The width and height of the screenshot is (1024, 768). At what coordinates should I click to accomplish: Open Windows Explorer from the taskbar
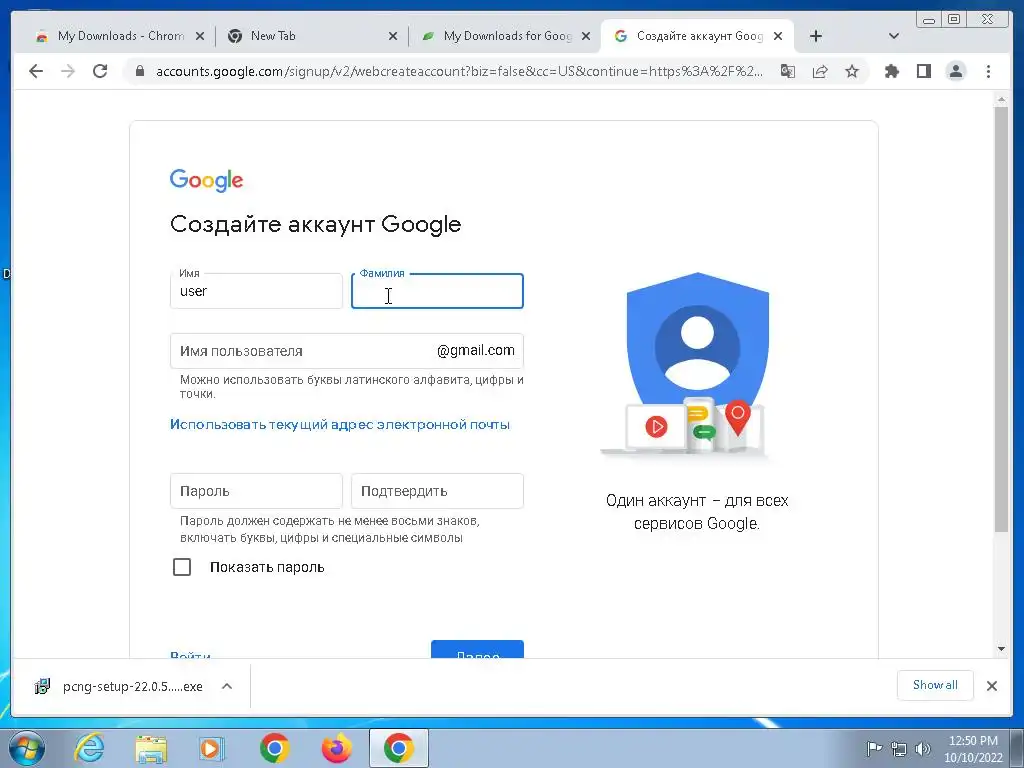tap(151, 748)
